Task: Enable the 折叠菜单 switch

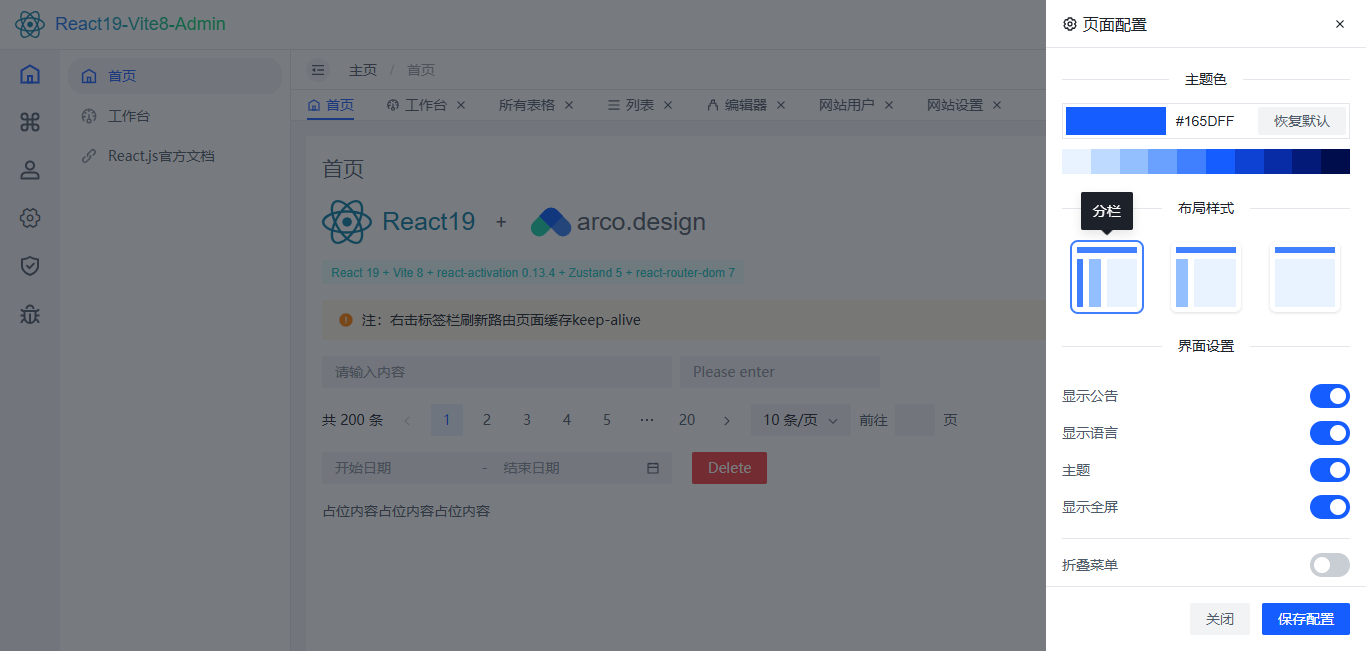Action: (1330, 565)
